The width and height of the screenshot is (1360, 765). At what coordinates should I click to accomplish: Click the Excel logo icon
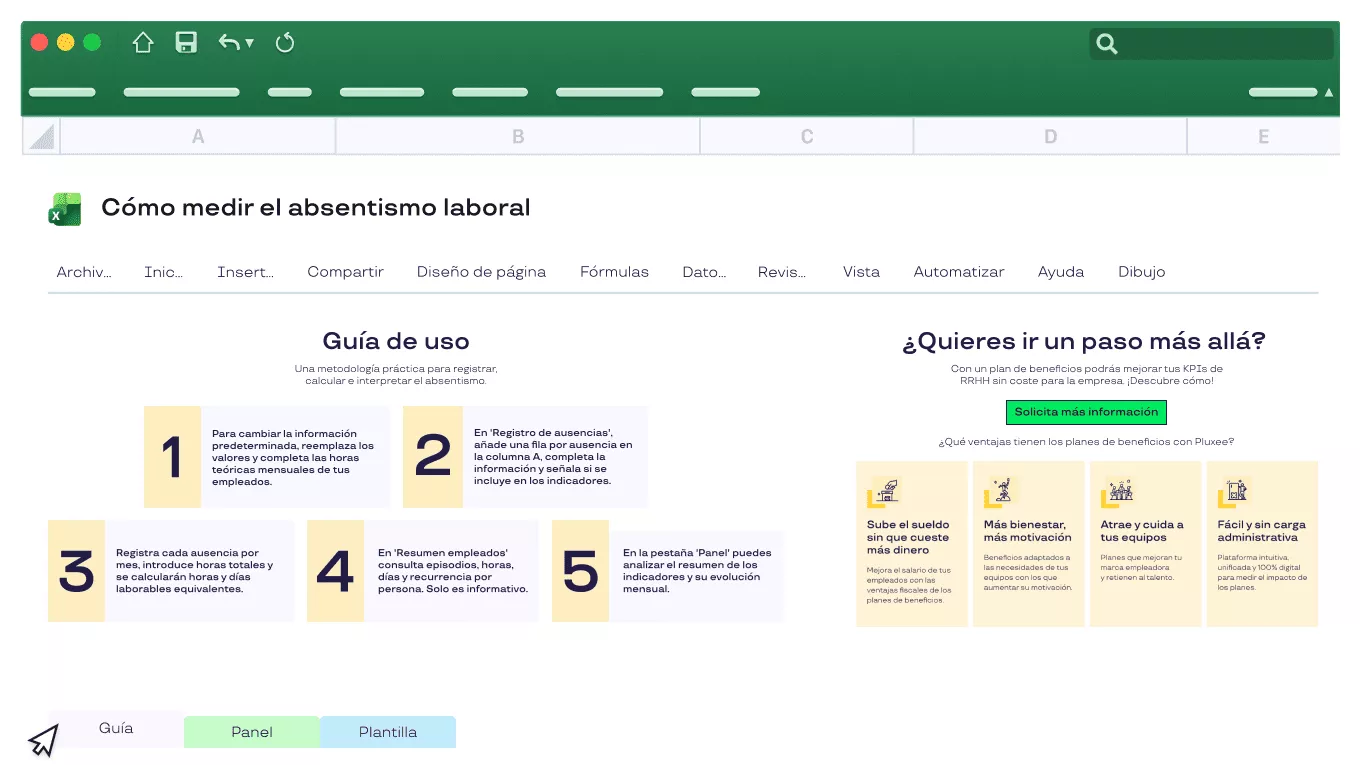pyautogui.click(x=65, y=209)
